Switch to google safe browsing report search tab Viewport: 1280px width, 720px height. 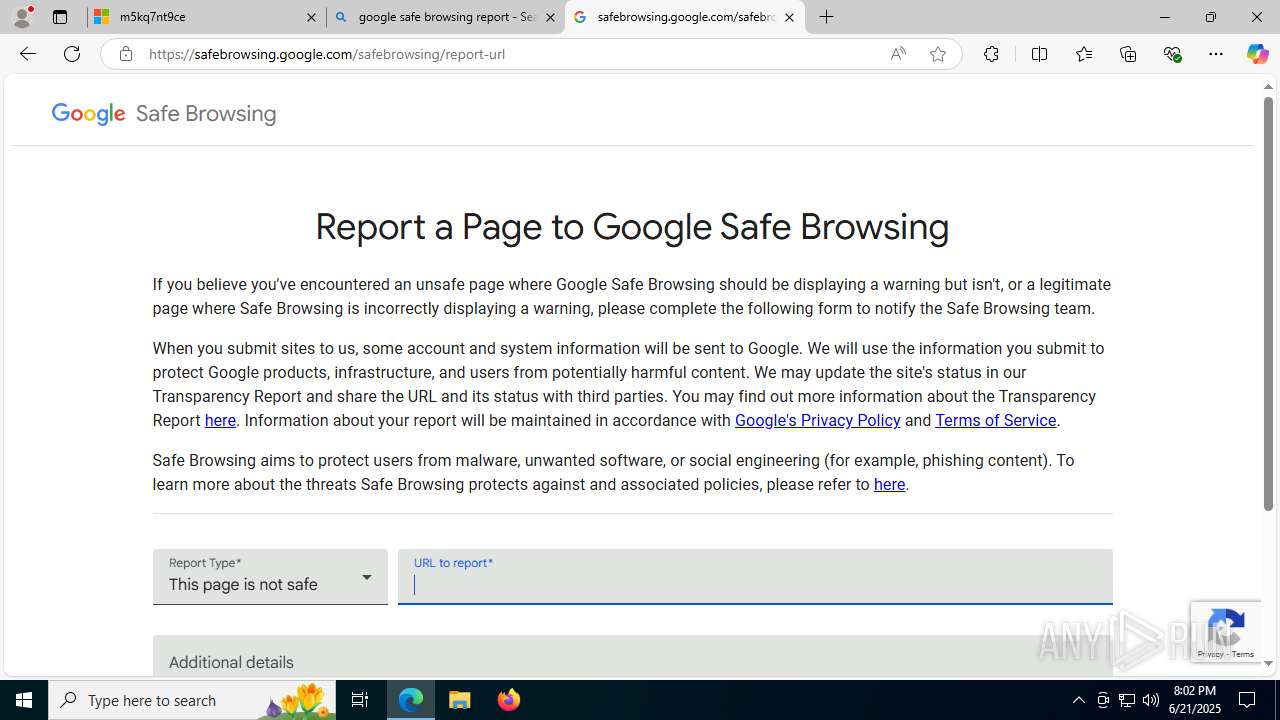click(x=446, y=17)
